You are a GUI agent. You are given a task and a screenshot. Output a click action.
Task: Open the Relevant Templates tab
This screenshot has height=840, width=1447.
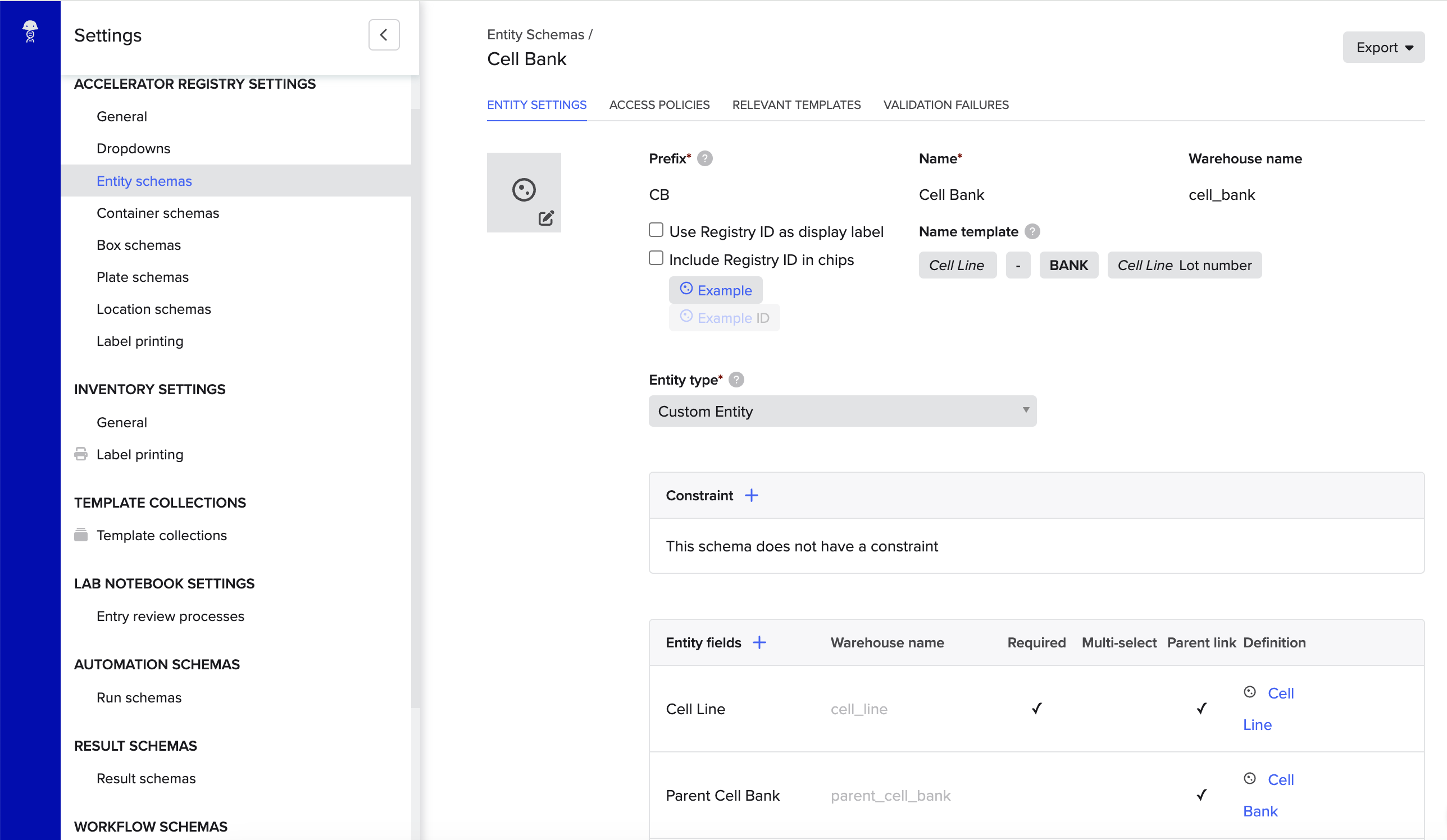[797, 105]
